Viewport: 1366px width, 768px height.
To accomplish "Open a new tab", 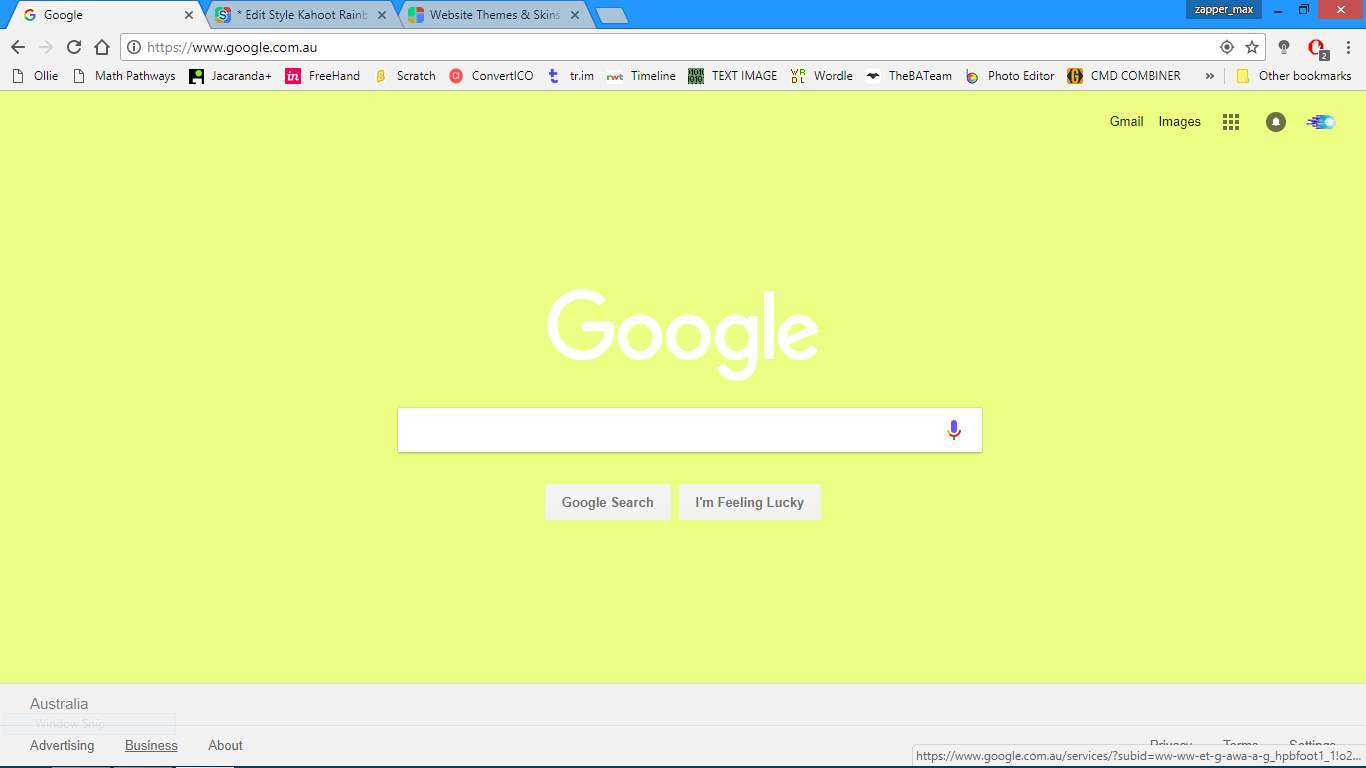I will 611,15.
